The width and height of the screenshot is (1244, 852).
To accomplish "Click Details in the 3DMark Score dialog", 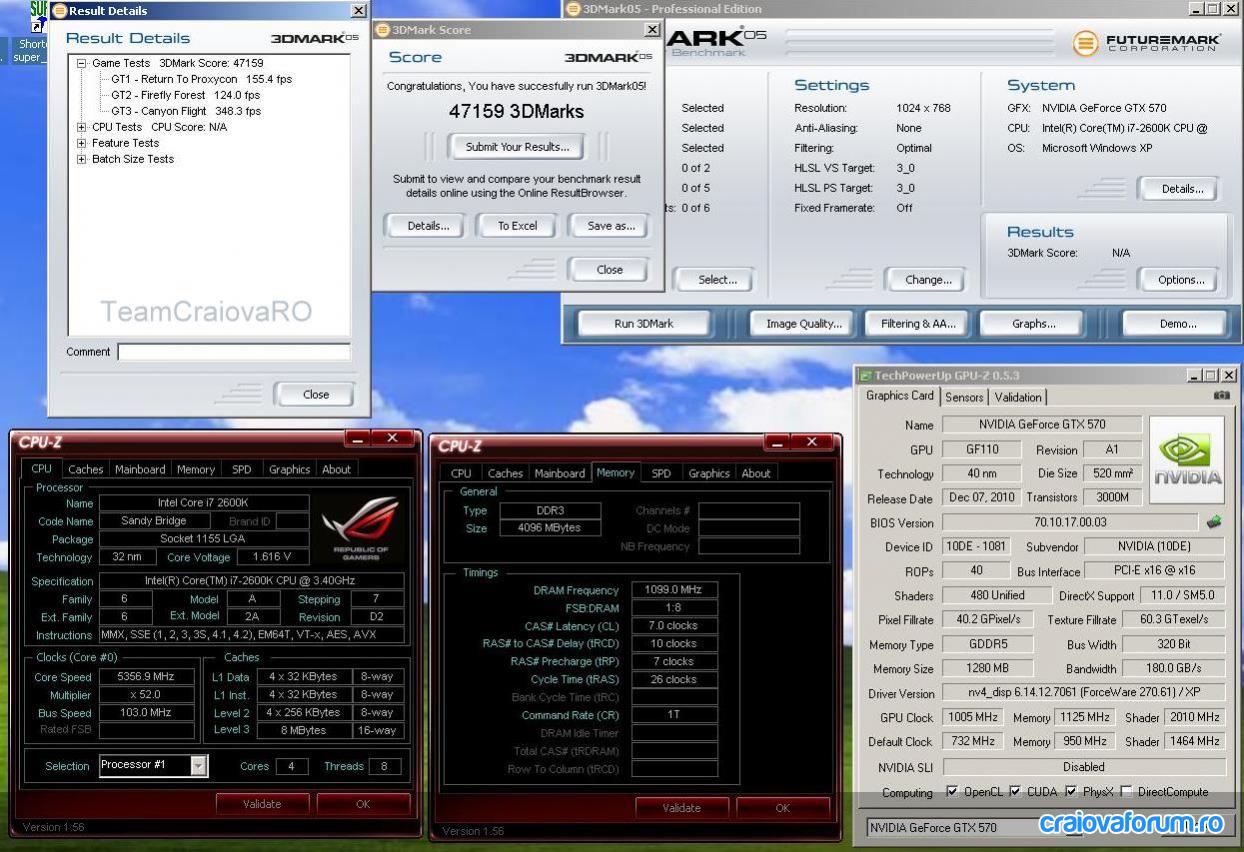I will tap(428, 226).
